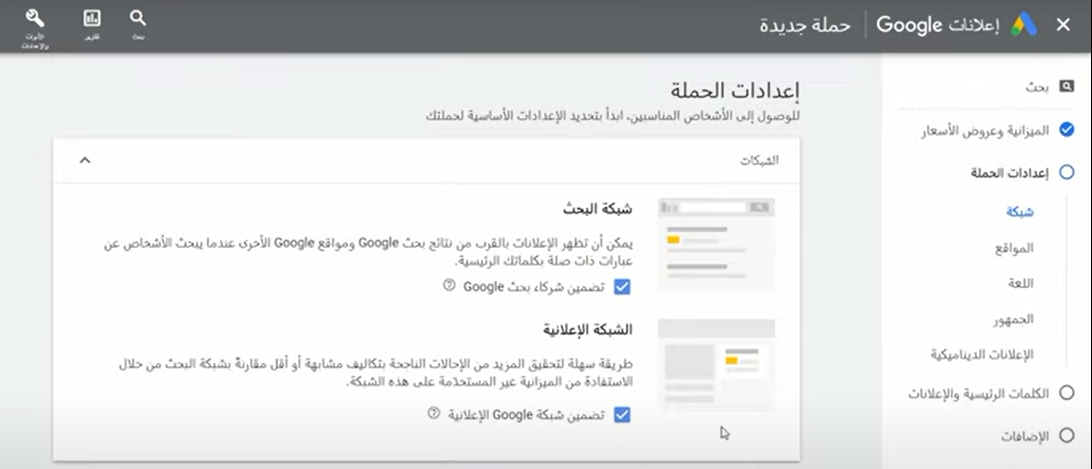The image size is (1092, 469).
Task: Select step الكلمات الرئيسية والإعلانات
Action: pyautogui.click(x=992, y=394)
